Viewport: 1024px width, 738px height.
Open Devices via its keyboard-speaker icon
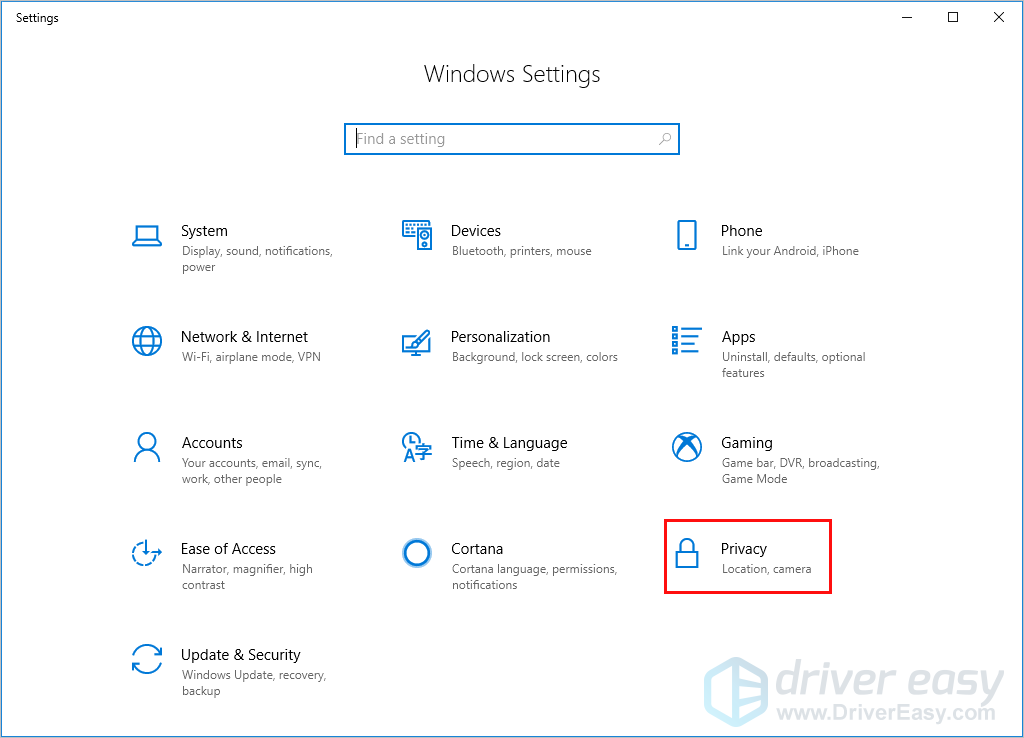point(417,235)
